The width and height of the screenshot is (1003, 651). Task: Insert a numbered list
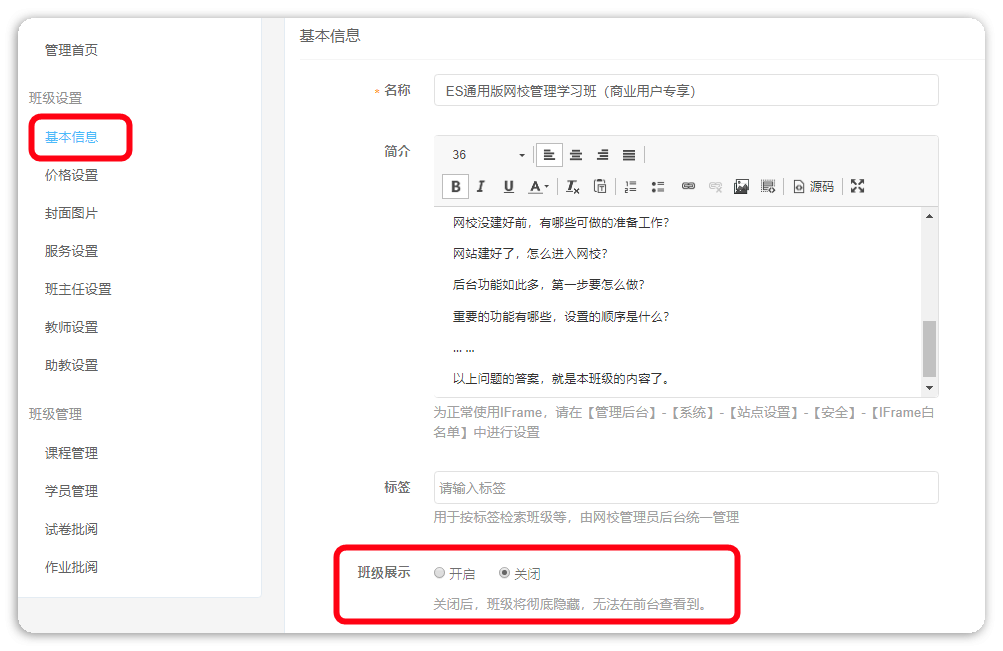pos(631,186)
